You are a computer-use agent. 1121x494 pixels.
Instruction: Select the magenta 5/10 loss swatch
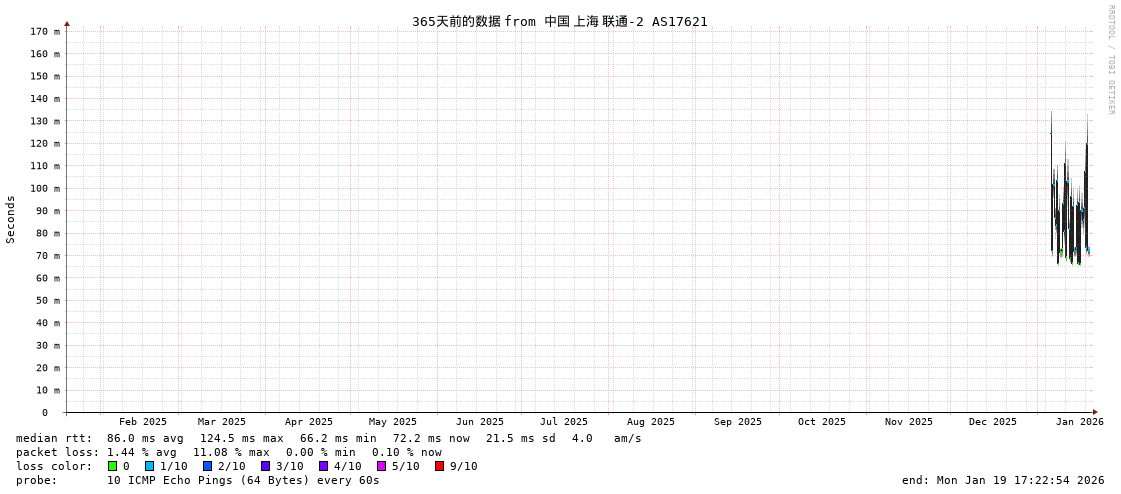coord(382,466)
